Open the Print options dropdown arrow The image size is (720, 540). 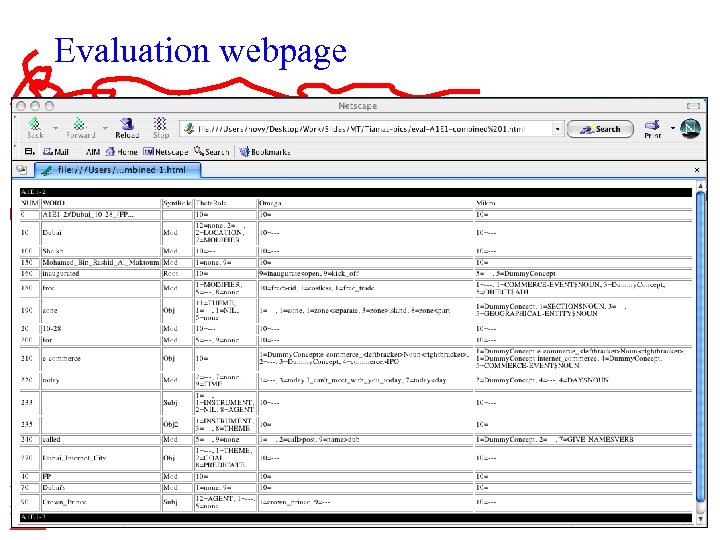pos(673,128)
